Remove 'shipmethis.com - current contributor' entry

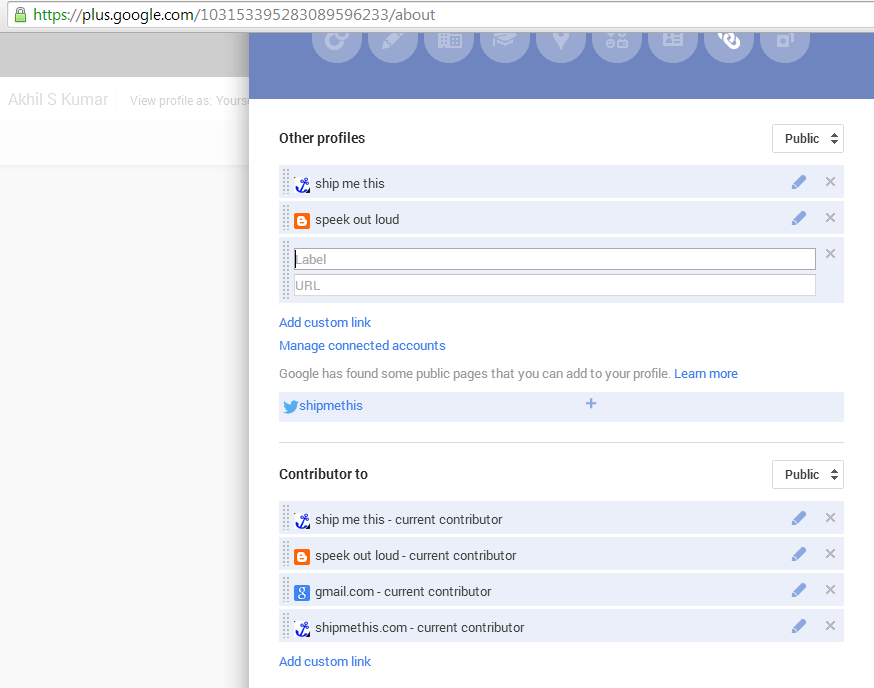pos(831,626)
